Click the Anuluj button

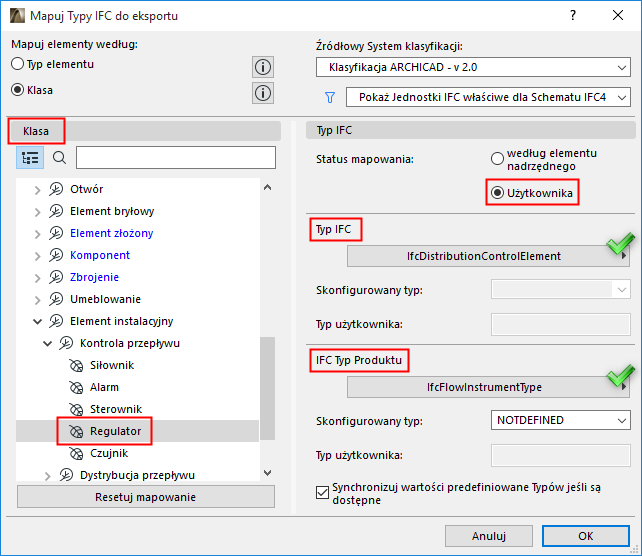pos(489,535)
